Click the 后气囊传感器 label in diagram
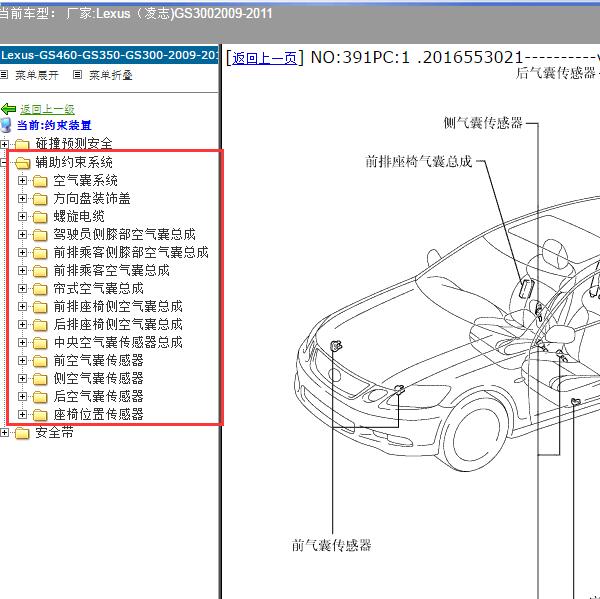Viewport: 600px width, 599px height. tap(556, 73)
